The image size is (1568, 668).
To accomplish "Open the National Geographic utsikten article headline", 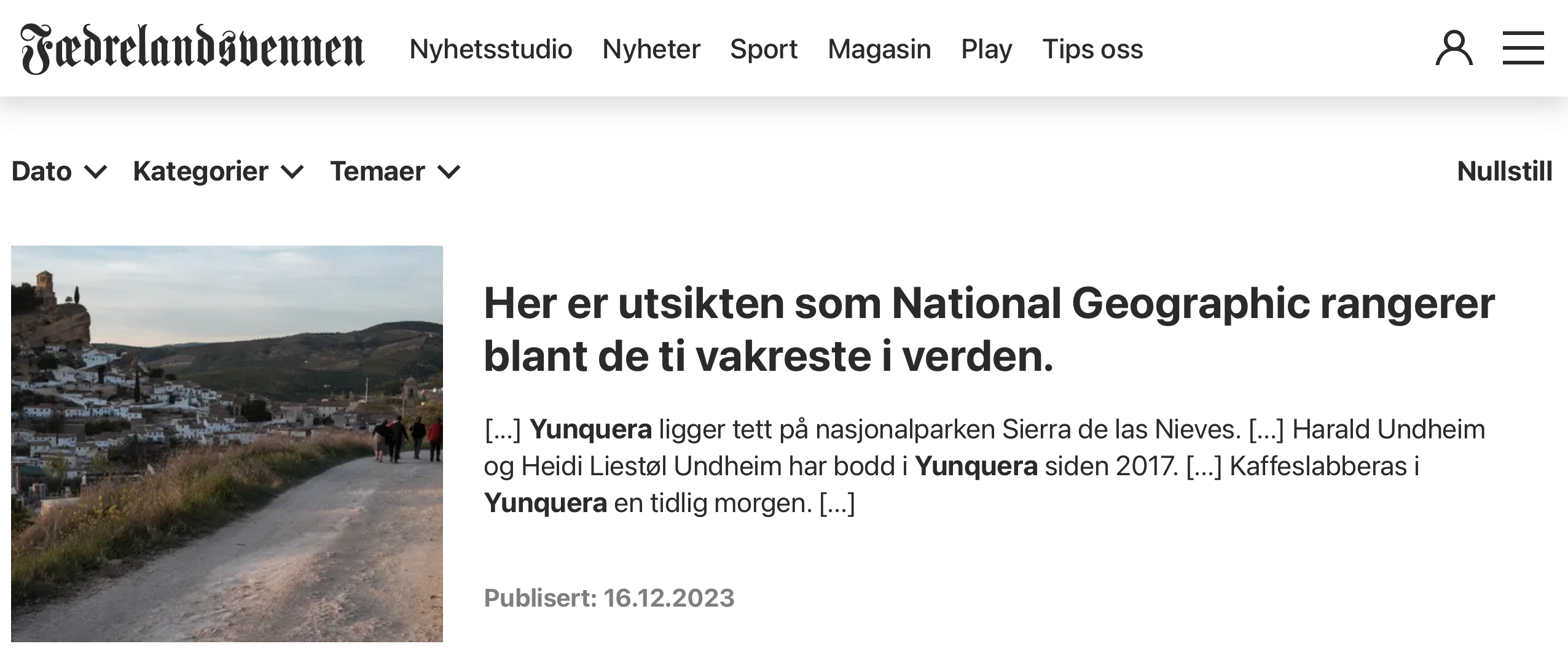I will point(989,330).
